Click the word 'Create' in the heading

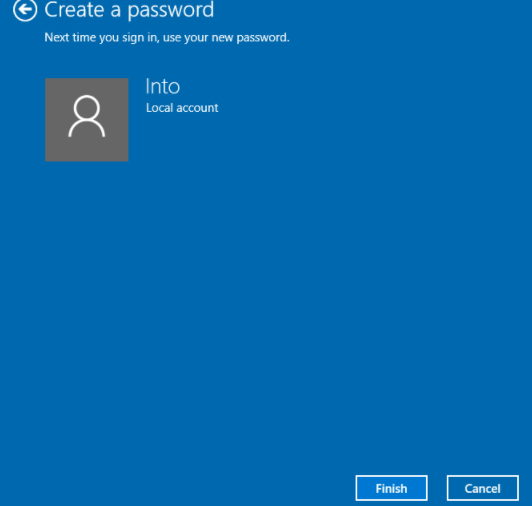click(74, 10)
